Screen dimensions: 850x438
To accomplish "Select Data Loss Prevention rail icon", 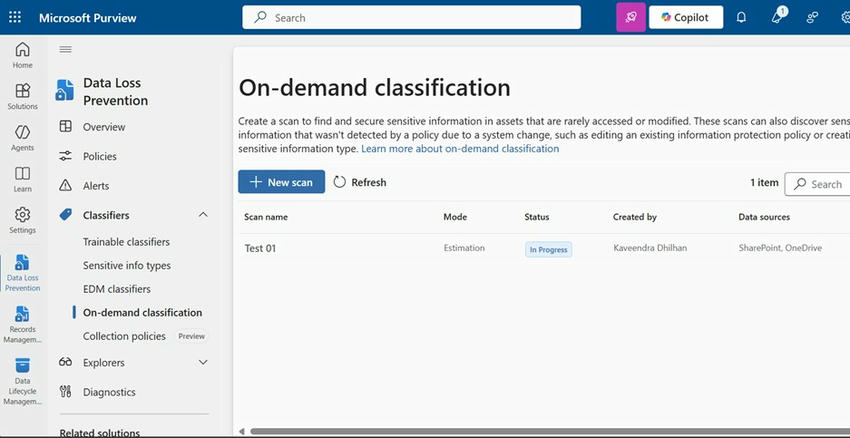I will 22,273.
